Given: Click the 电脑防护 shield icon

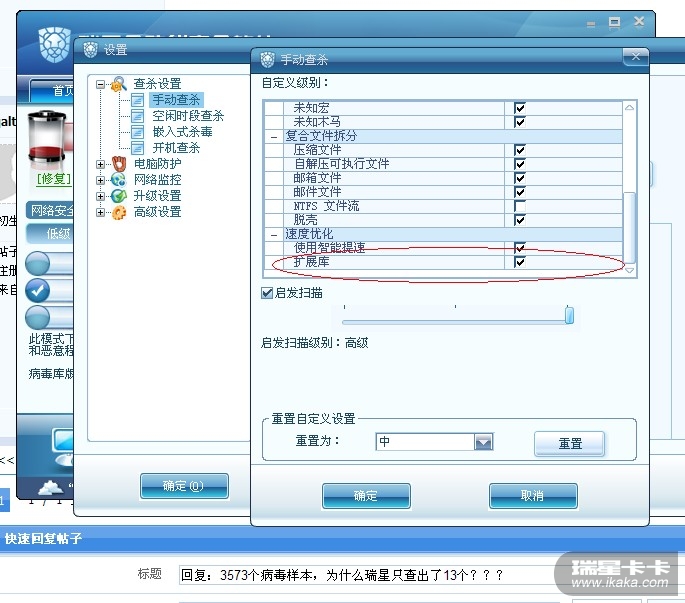Looking at the screenshot, I should point(119,164).
